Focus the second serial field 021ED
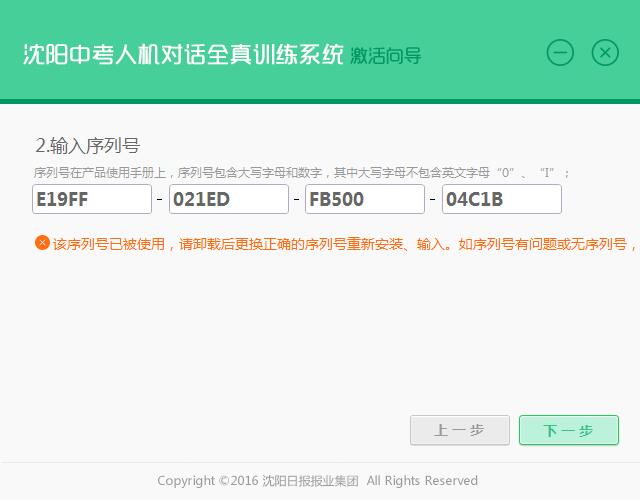The image size is (640, 500). 229,199
